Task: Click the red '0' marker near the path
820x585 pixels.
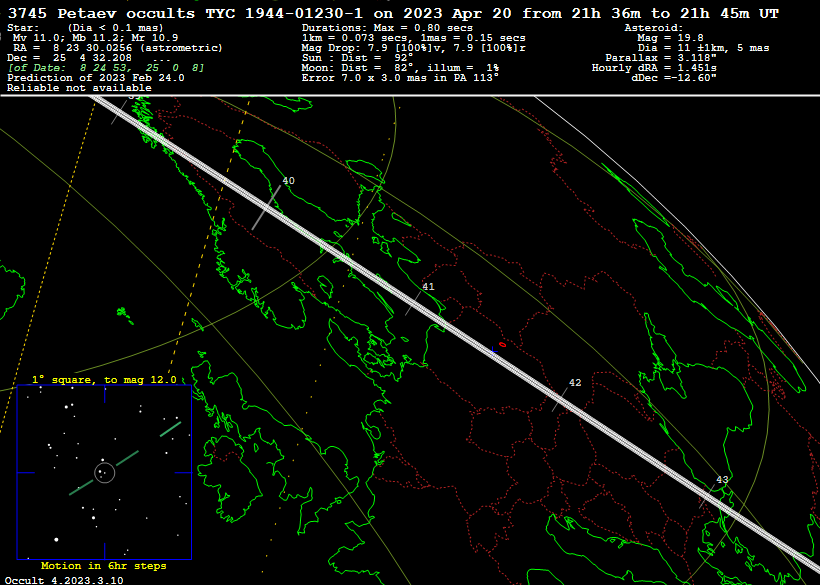Action: [503, 345]
